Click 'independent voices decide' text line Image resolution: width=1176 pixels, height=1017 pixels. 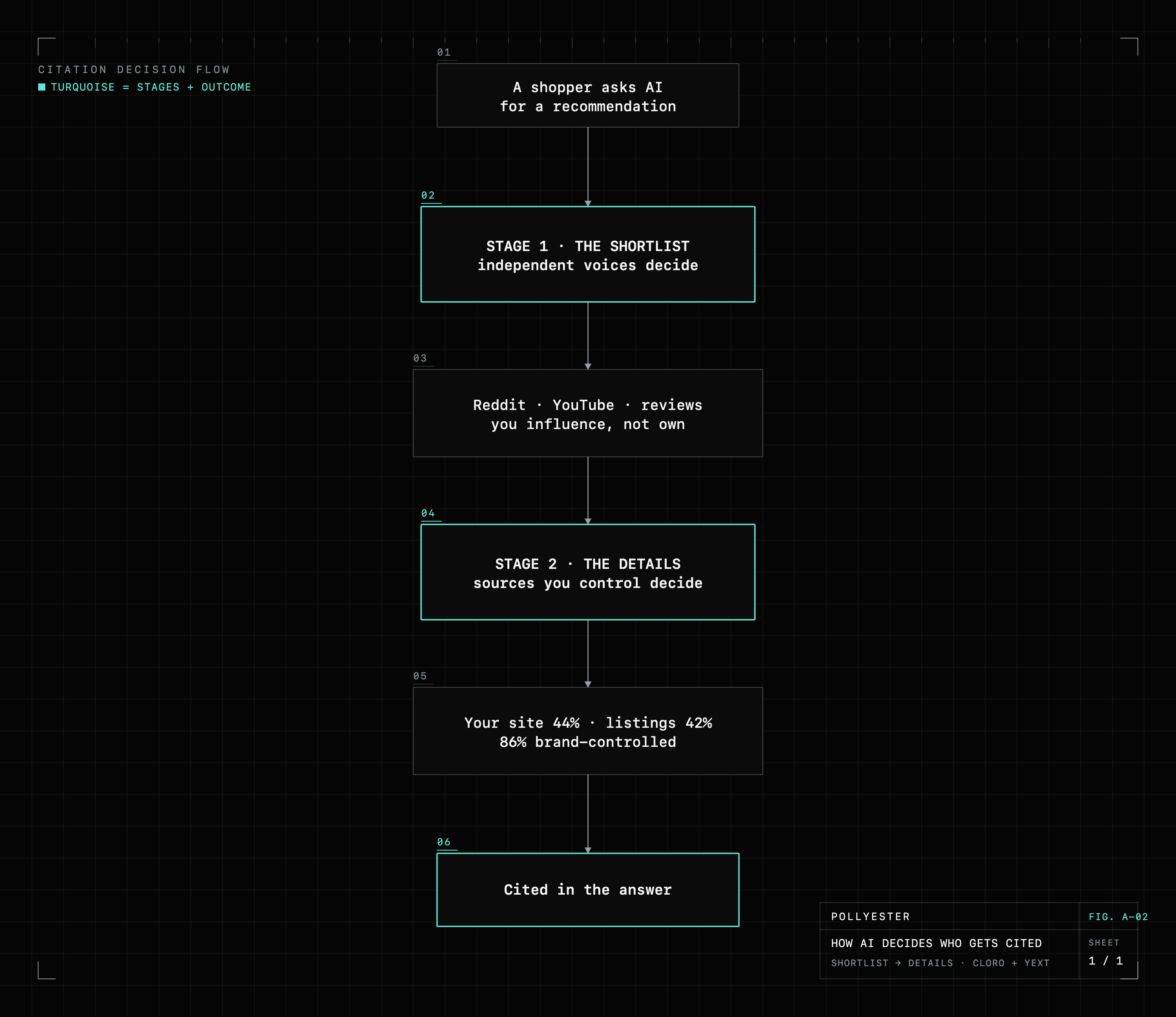(x=588, y=266)
